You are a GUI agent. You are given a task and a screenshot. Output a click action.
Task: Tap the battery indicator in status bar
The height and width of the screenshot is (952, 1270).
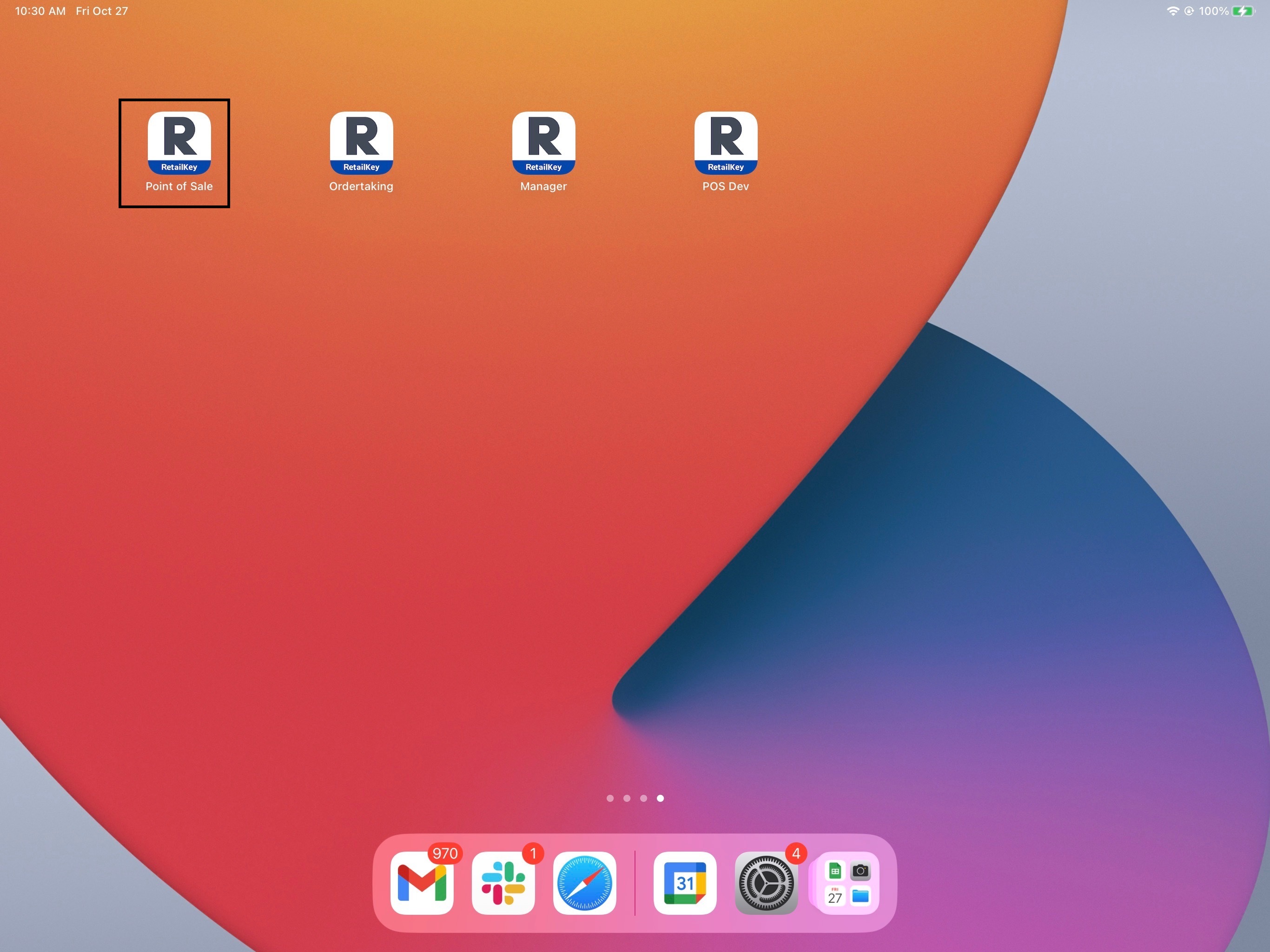click(x=1243, y=11)
